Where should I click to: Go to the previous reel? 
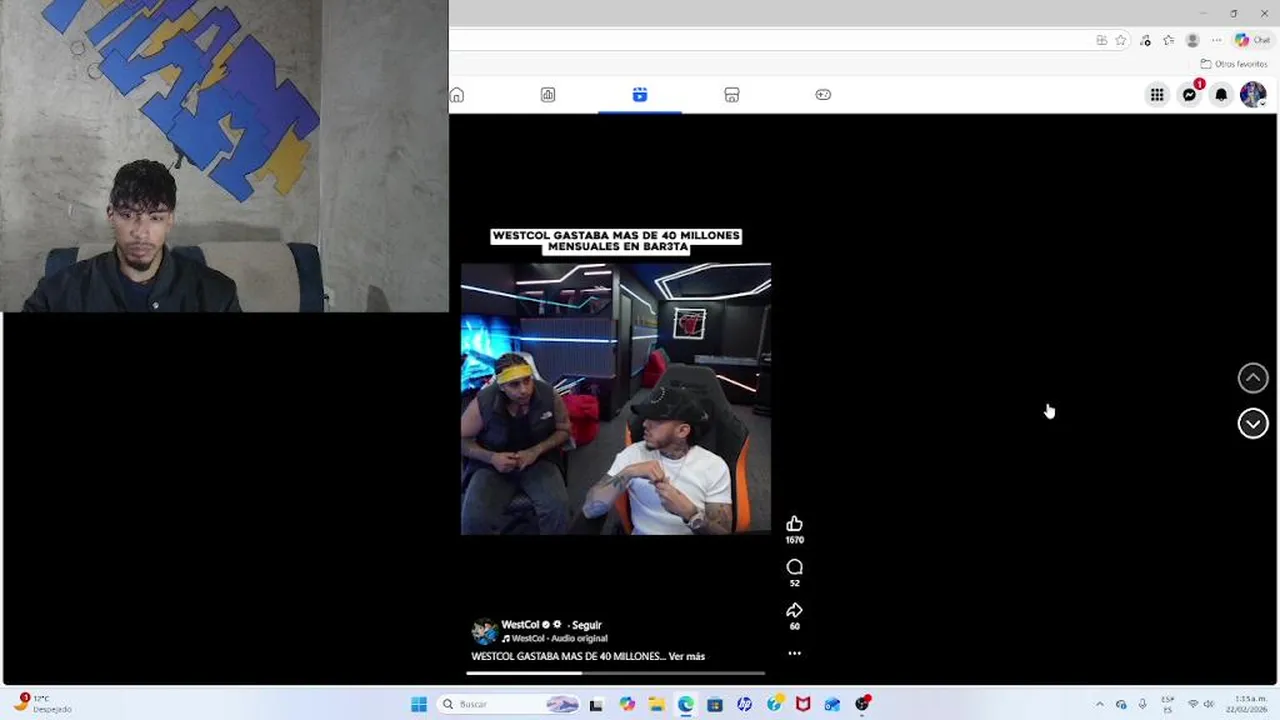(x=1253, y=378)
